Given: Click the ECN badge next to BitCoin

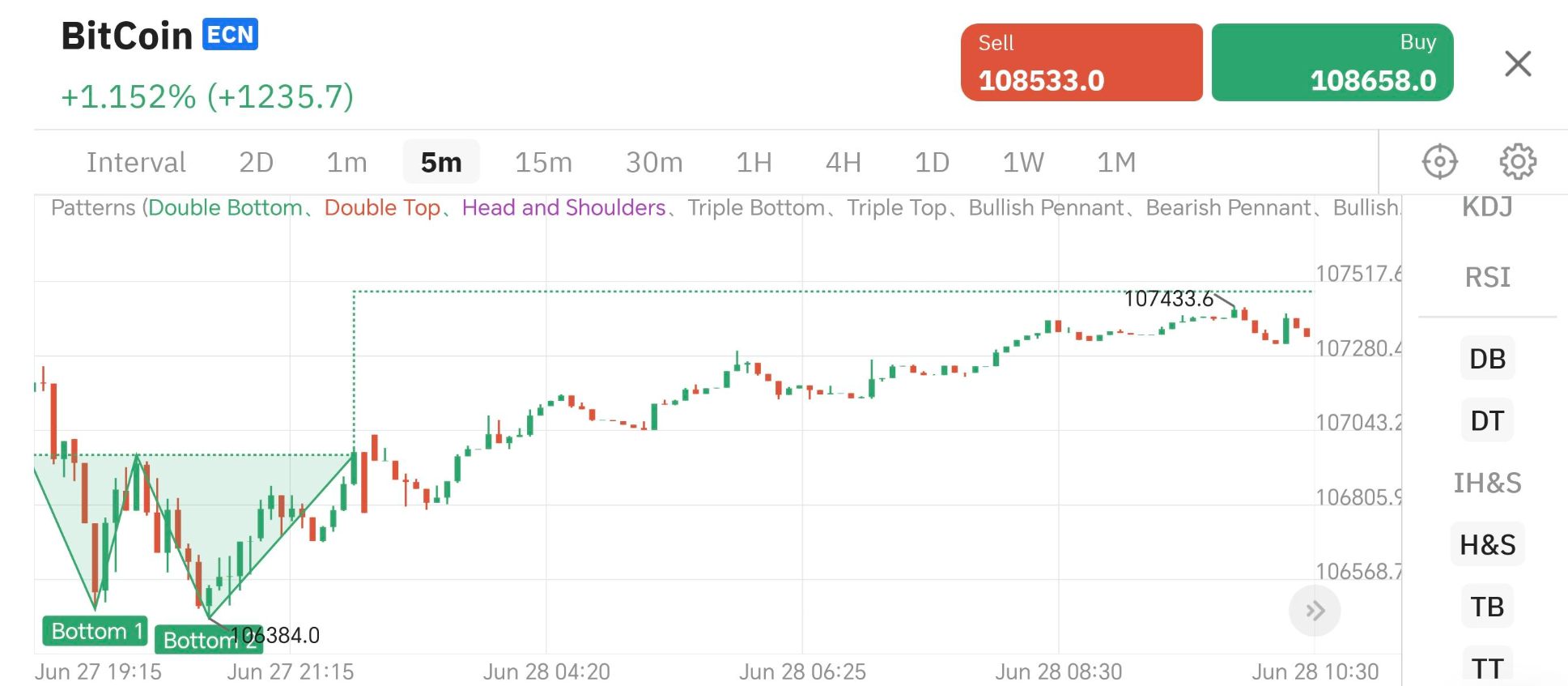Looking at the screenshot, I should coord(230,35).
